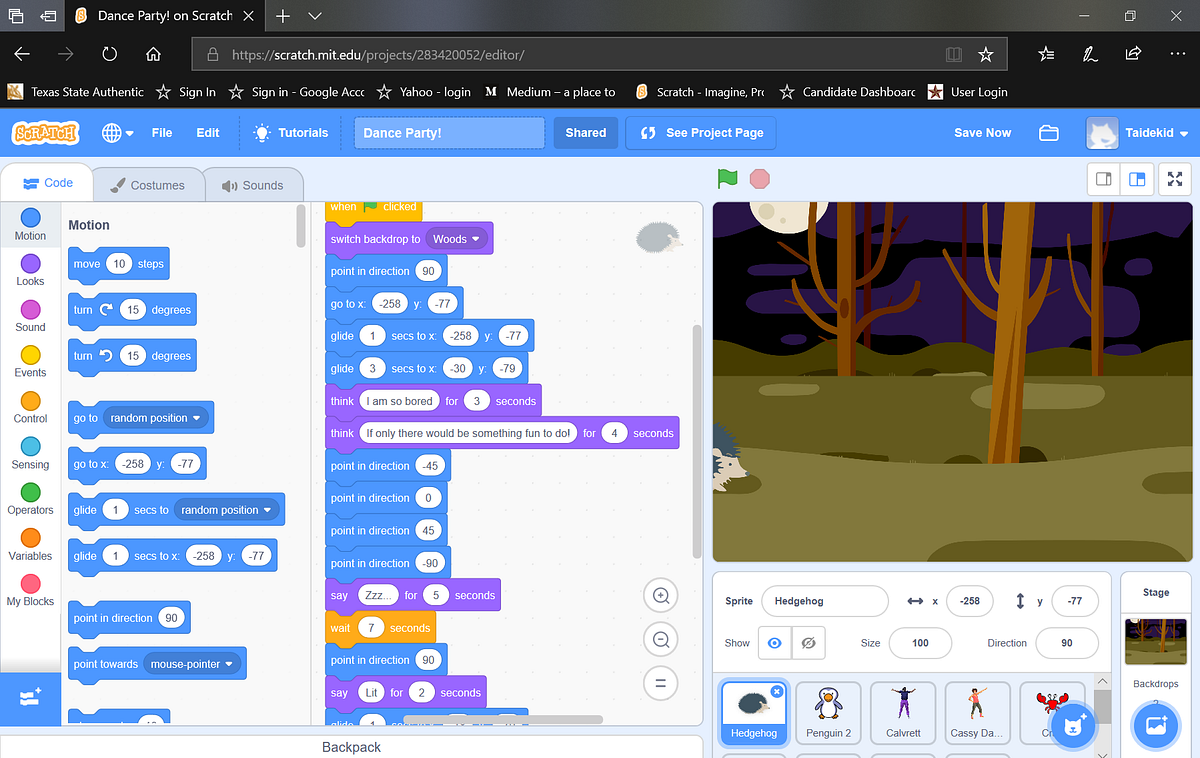
Task: Click the See Project Page button
Action: [x=700, y=132]
